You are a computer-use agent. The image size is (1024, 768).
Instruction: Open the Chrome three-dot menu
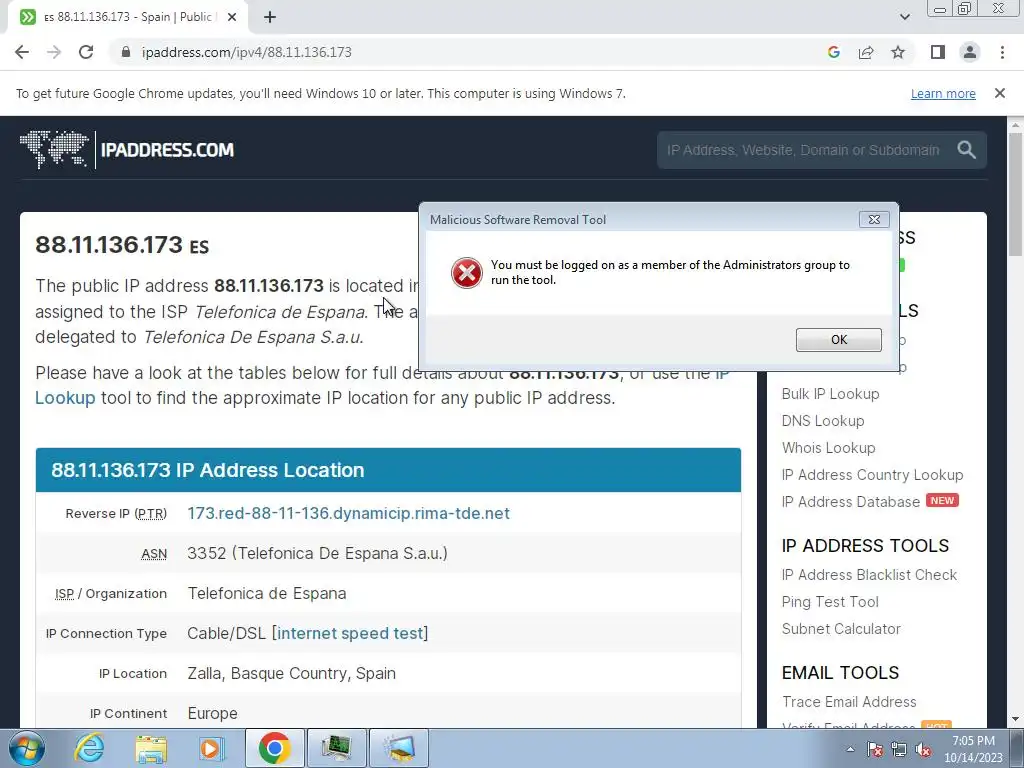pos(1002,52)
